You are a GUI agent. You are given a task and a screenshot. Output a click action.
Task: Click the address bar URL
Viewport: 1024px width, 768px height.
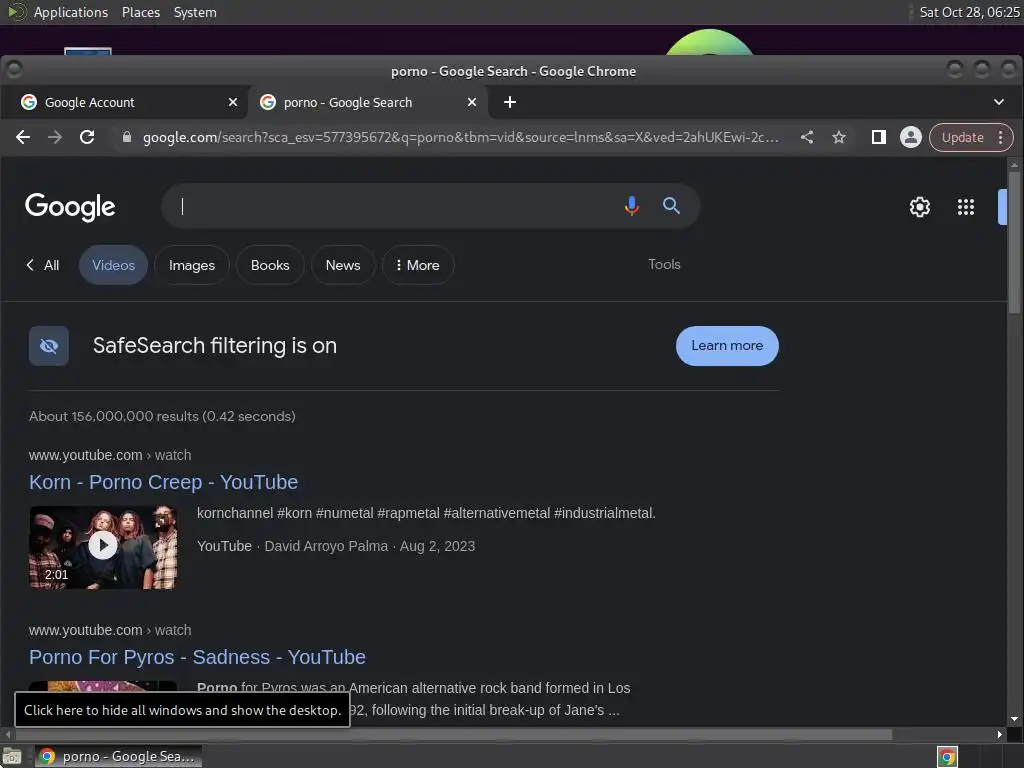pos(460,137)
